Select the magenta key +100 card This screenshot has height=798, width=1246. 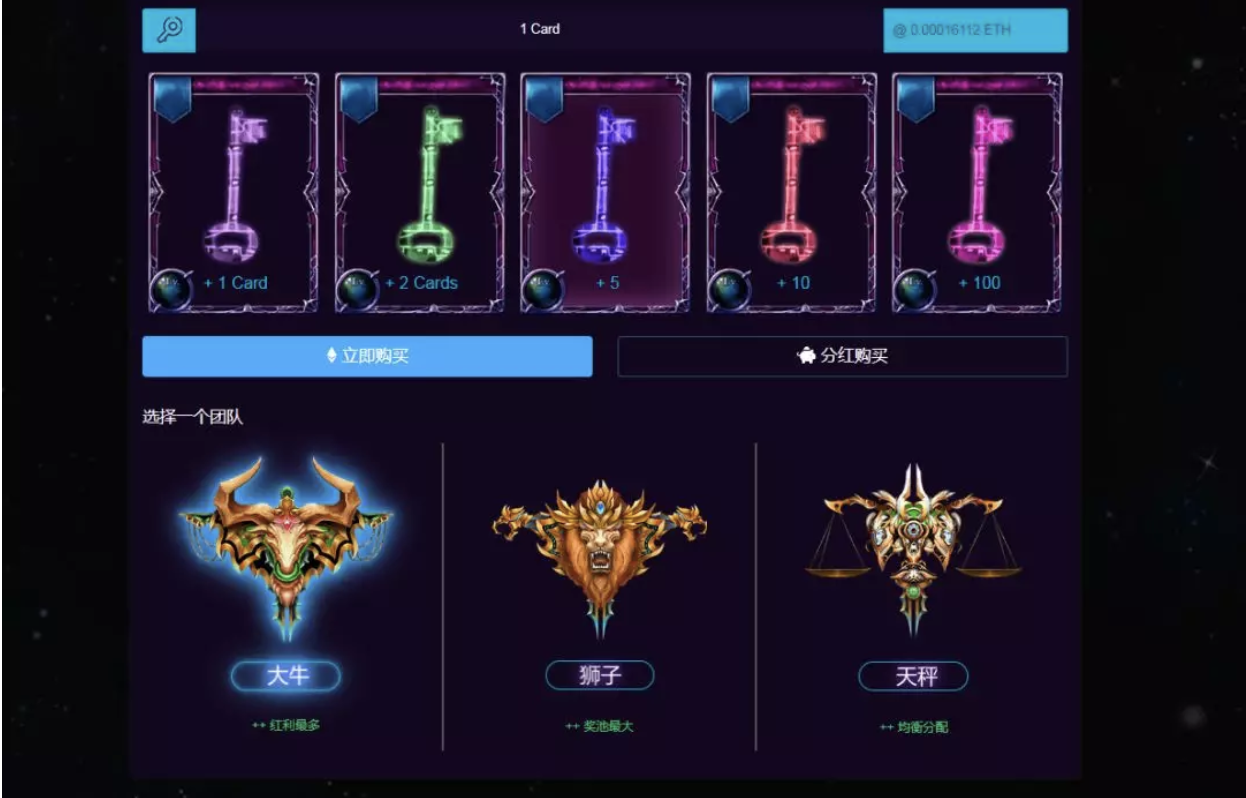click(978, 192)
